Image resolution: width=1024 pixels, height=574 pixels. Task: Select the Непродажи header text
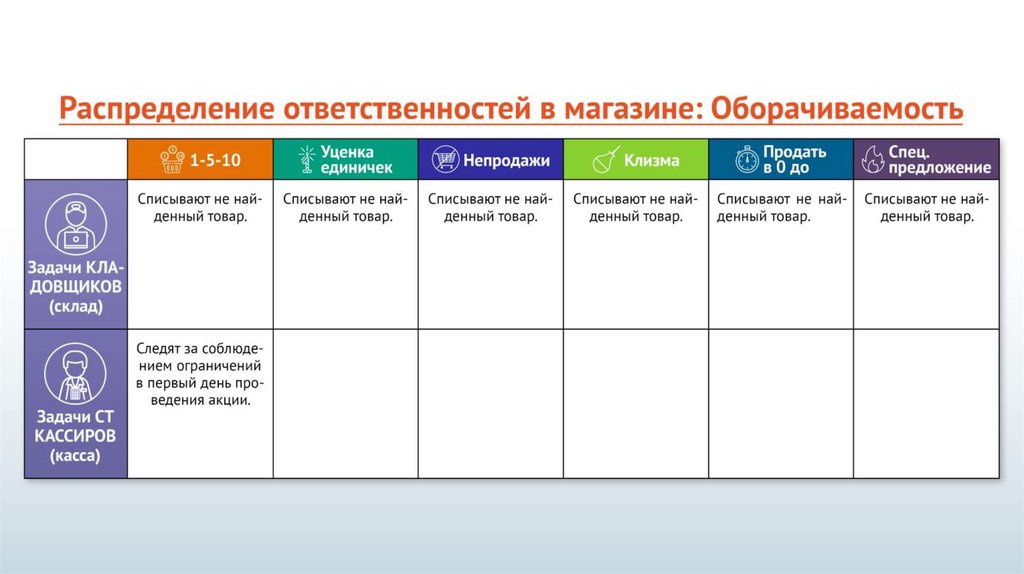click(506, 160)
